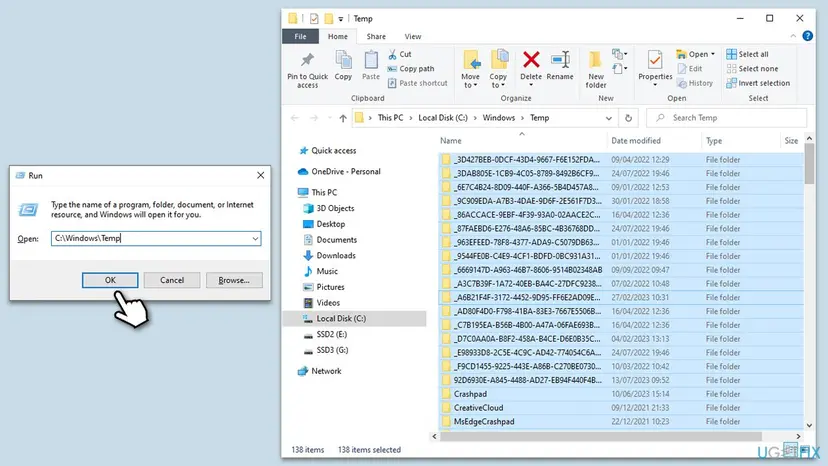Click the Back navigation arrow
The height and width of the screenshot is (466, 828).
pos(295,118)
